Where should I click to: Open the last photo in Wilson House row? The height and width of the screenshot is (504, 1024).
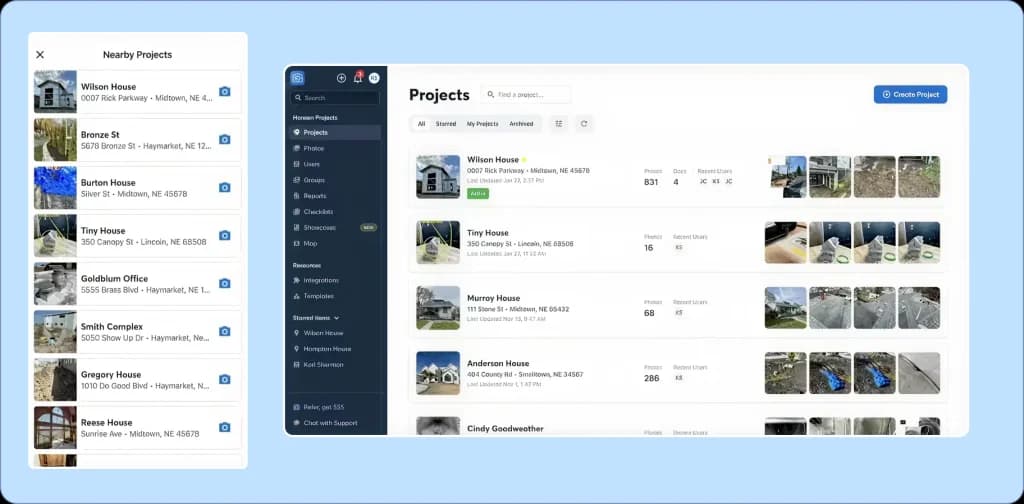click(919, 177)
